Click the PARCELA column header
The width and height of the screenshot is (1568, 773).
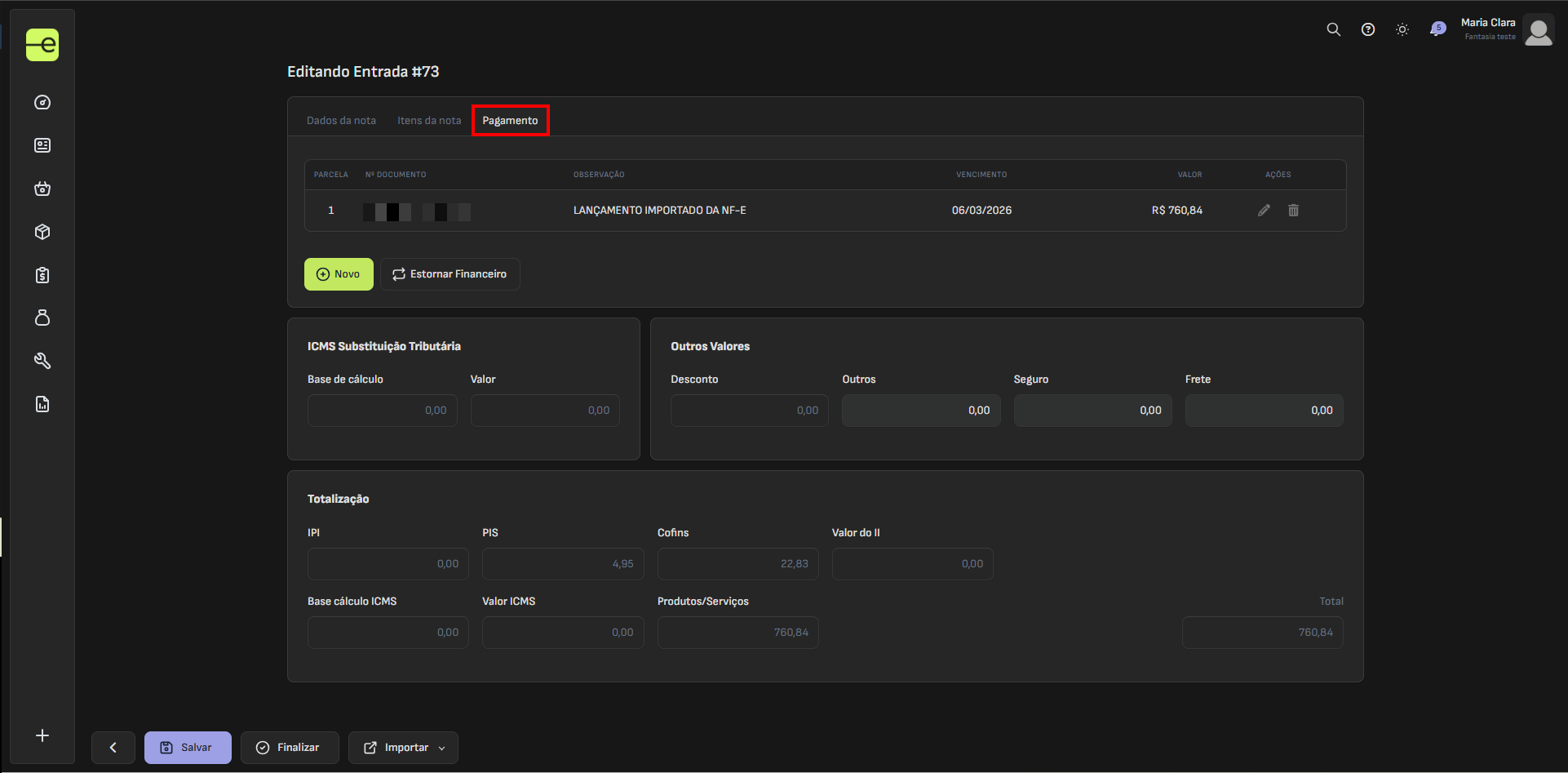click(x=331, y=175)
